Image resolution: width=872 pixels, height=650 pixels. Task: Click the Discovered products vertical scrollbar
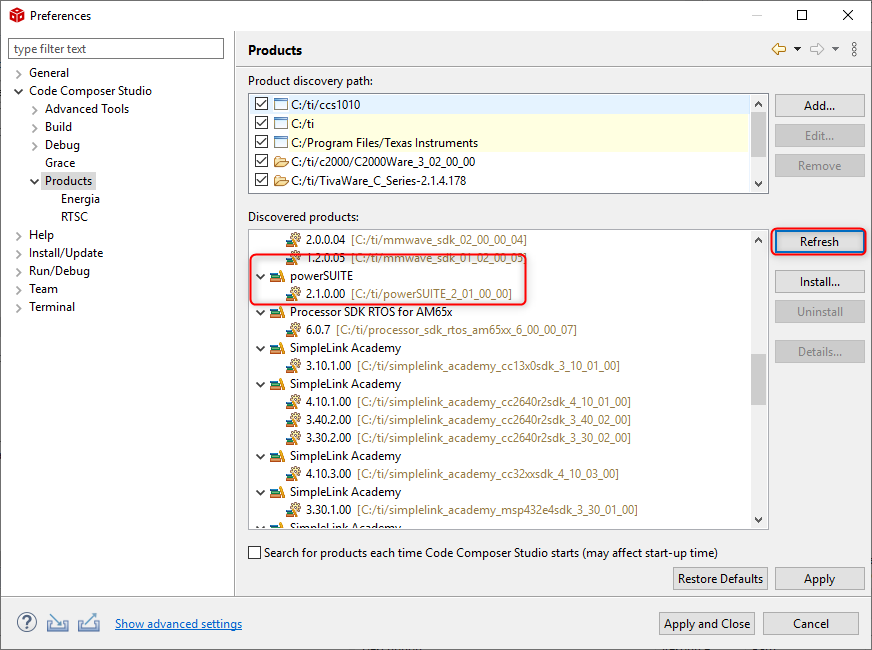click(758, 378)
